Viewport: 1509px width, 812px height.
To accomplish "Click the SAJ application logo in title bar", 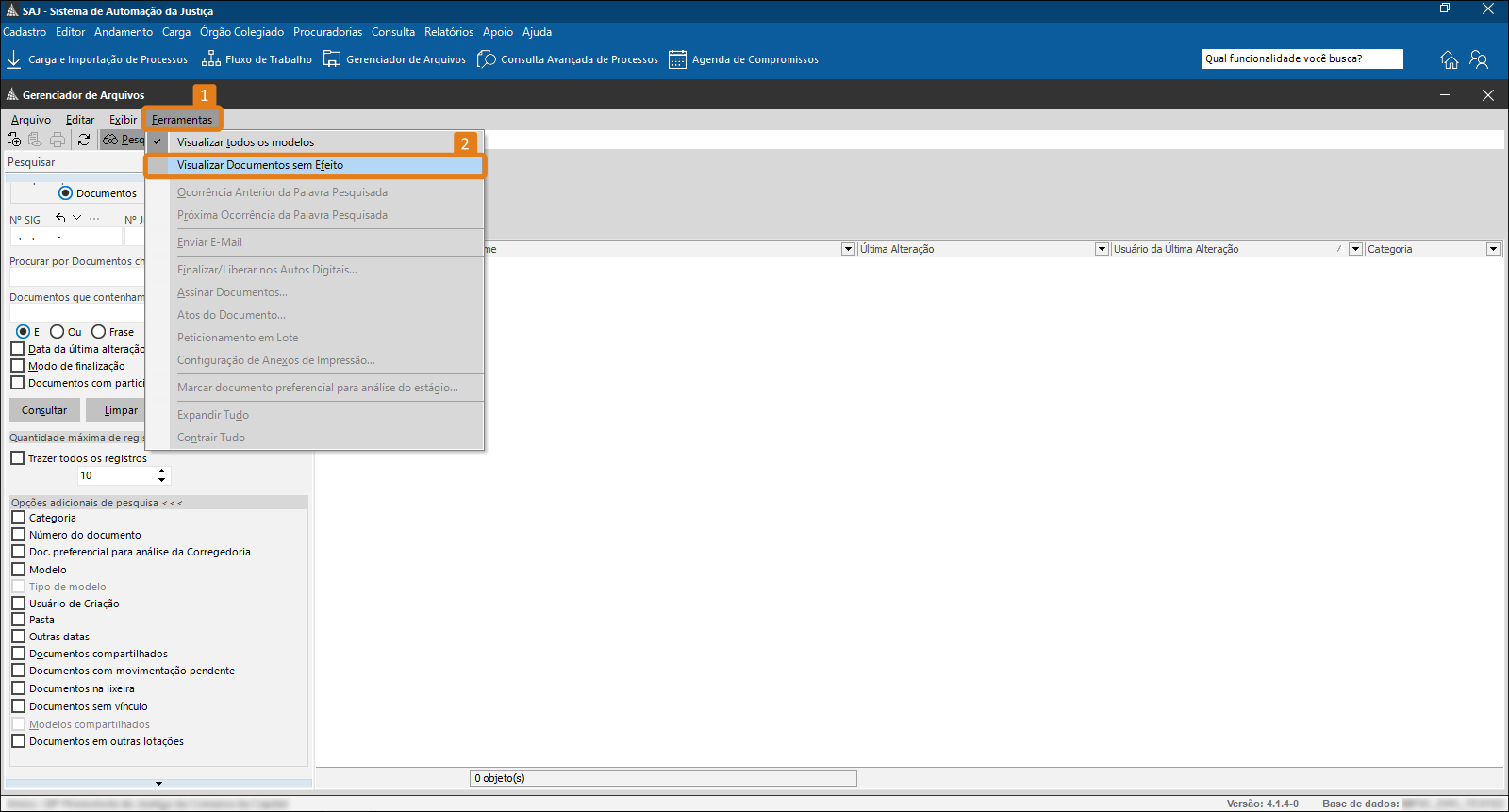I will [x=12, y=11].
